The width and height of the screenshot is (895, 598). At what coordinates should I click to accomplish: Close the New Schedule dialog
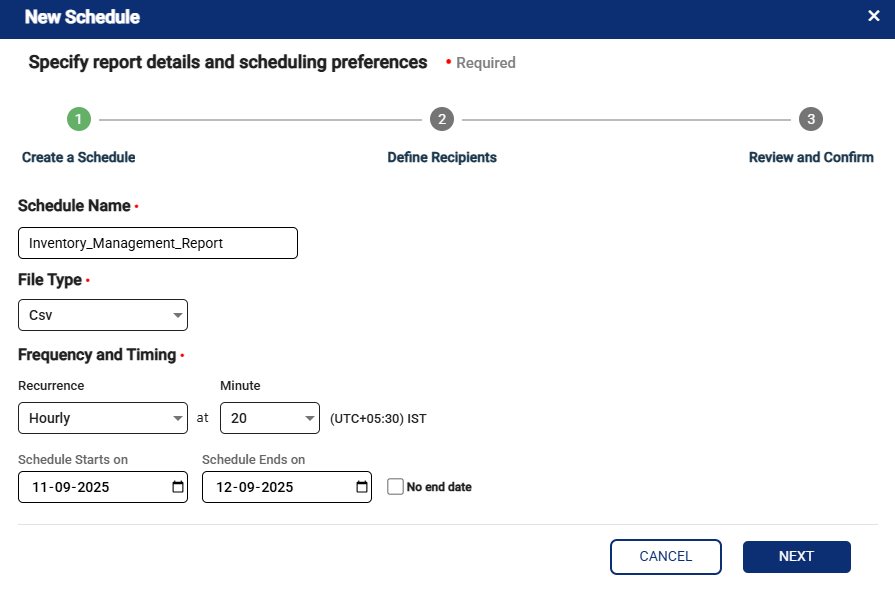[x=873, y=16]
